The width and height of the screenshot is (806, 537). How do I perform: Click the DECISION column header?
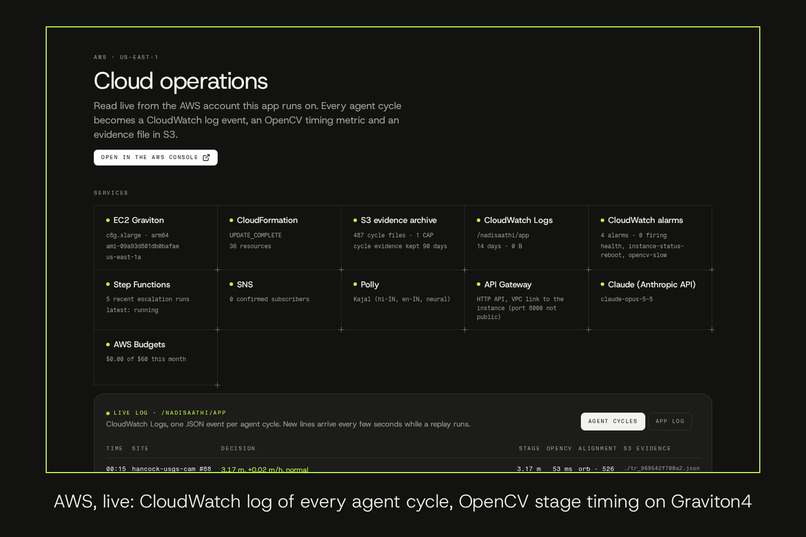[x=238, y=449]
